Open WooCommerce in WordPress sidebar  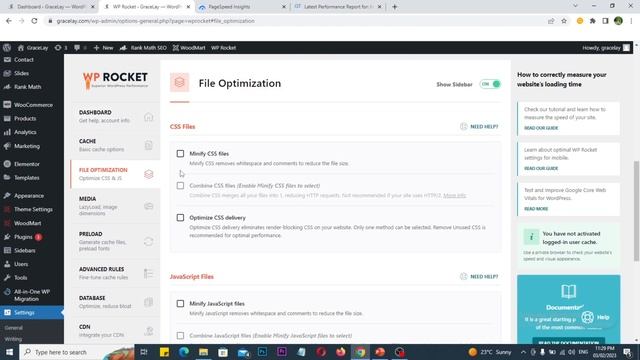[32, 105]
